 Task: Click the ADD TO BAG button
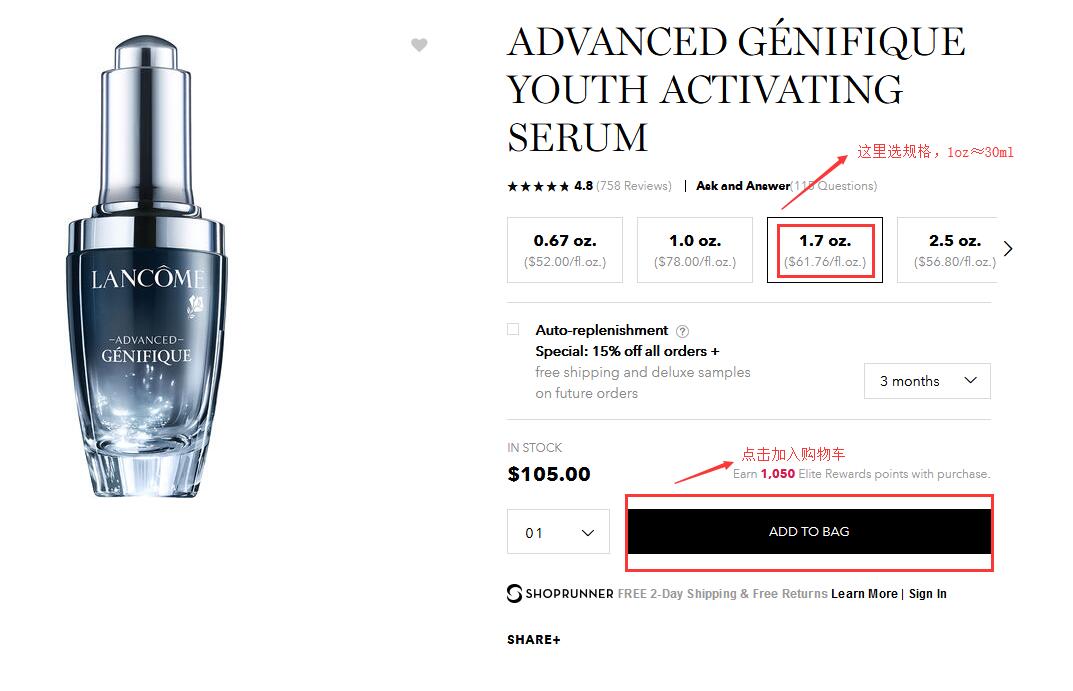coord(809,532)
